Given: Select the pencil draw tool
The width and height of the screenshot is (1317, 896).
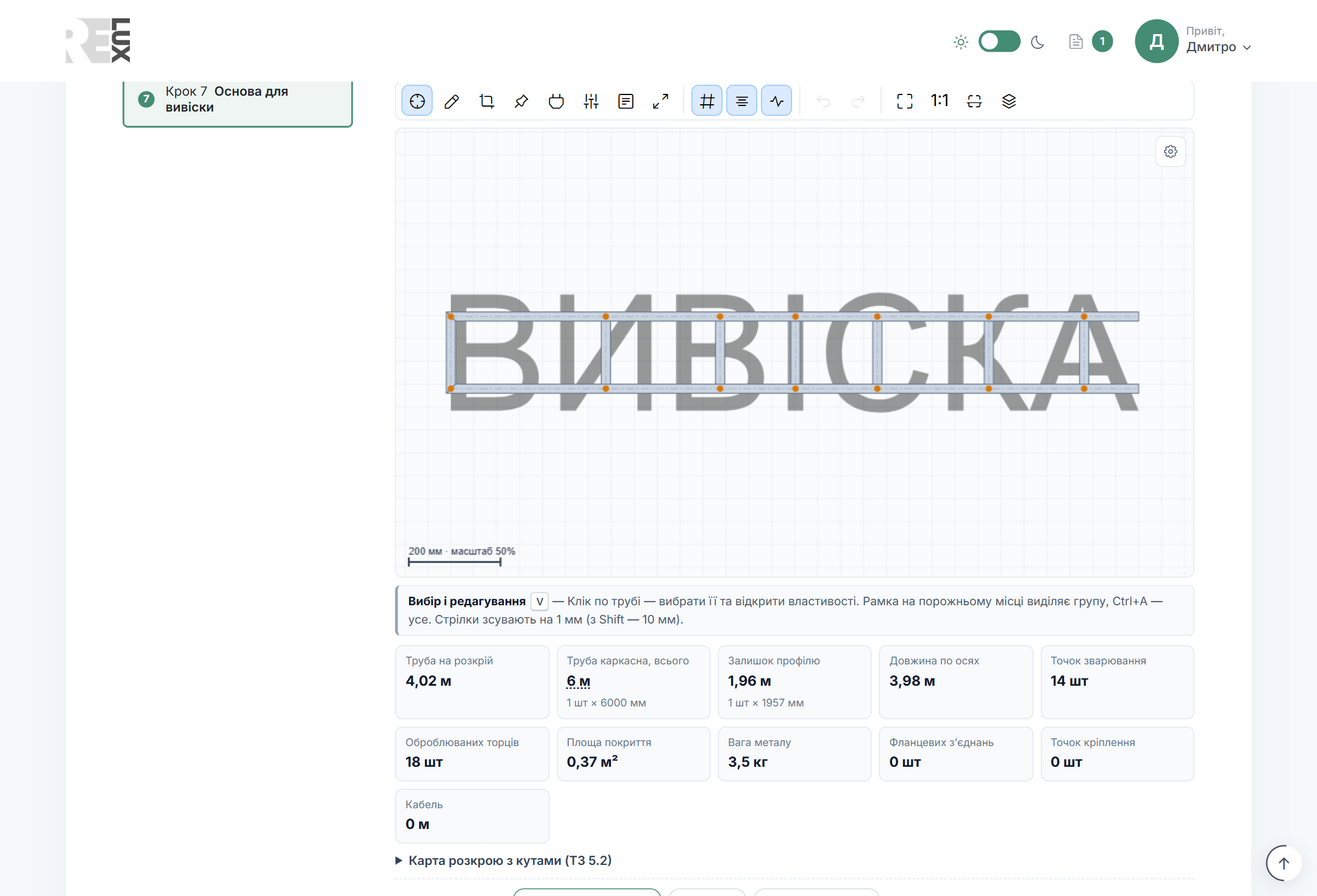Looking at the screenshot, I should tap(452, 101).
